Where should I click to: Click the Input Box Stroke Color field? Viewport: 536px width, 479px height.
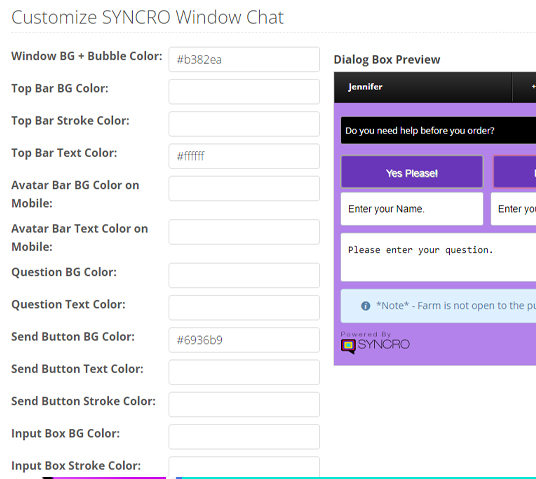point(244,467)
